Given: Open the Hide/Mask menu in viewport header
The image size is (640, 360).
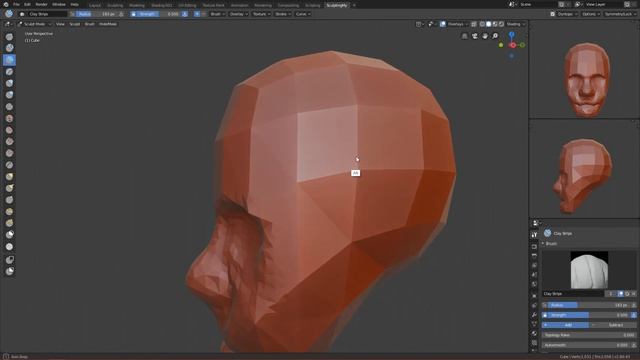Looking at the screenshot, I should [108, 24].
